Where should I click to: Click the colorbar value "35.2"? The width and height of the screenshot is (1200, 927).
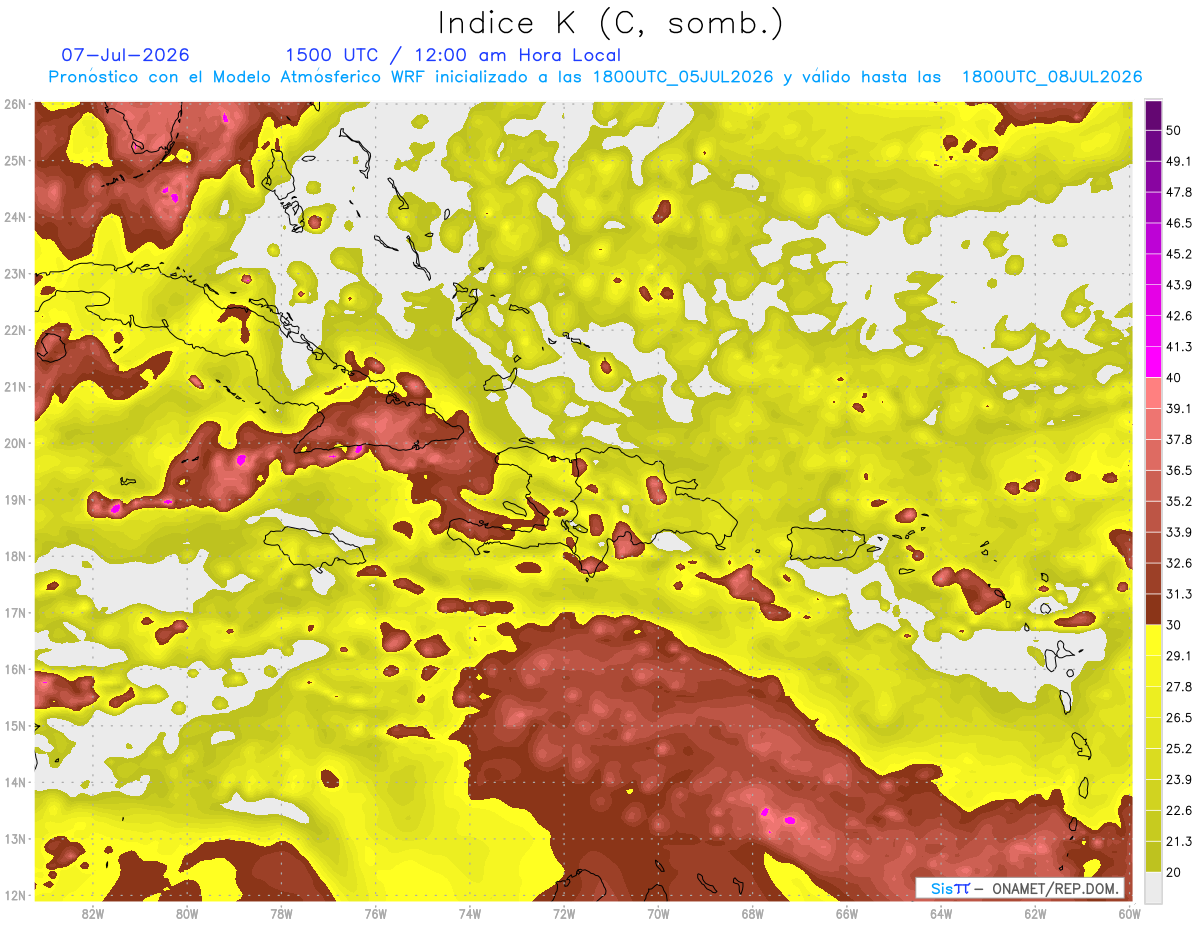tap(1178, 501)
